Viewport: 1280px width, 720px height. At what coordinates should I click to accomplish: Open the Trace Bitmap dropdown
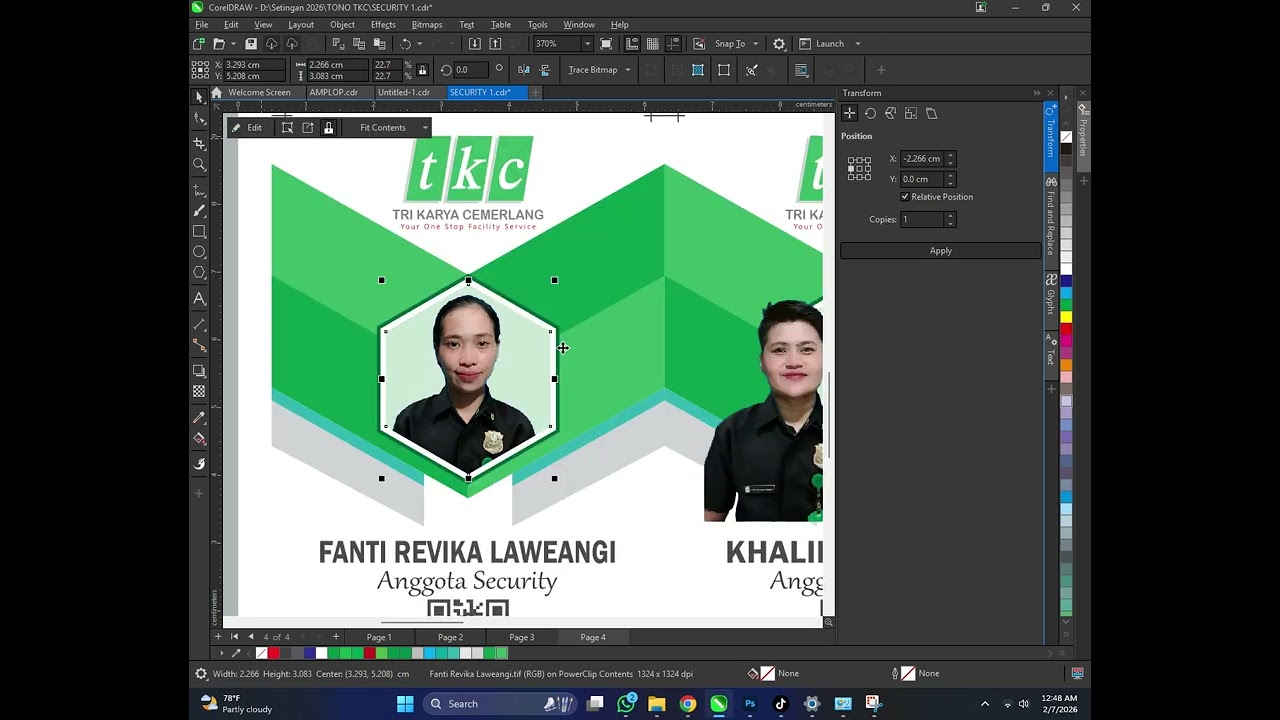coord(628,70)
